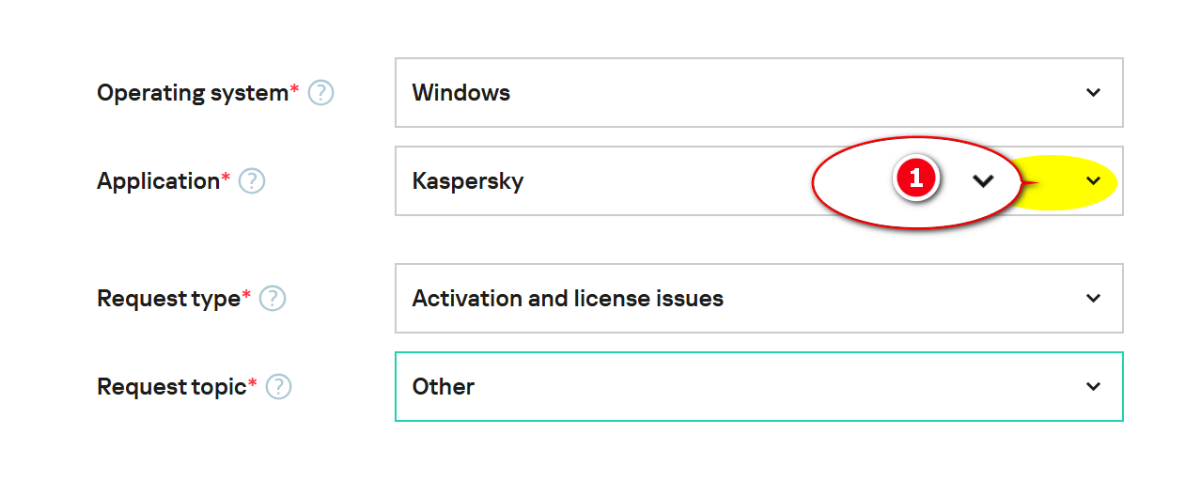Screen dimensions: 1200x480
Task: Click the 'Operating system' field label
Action: [192, 93]
